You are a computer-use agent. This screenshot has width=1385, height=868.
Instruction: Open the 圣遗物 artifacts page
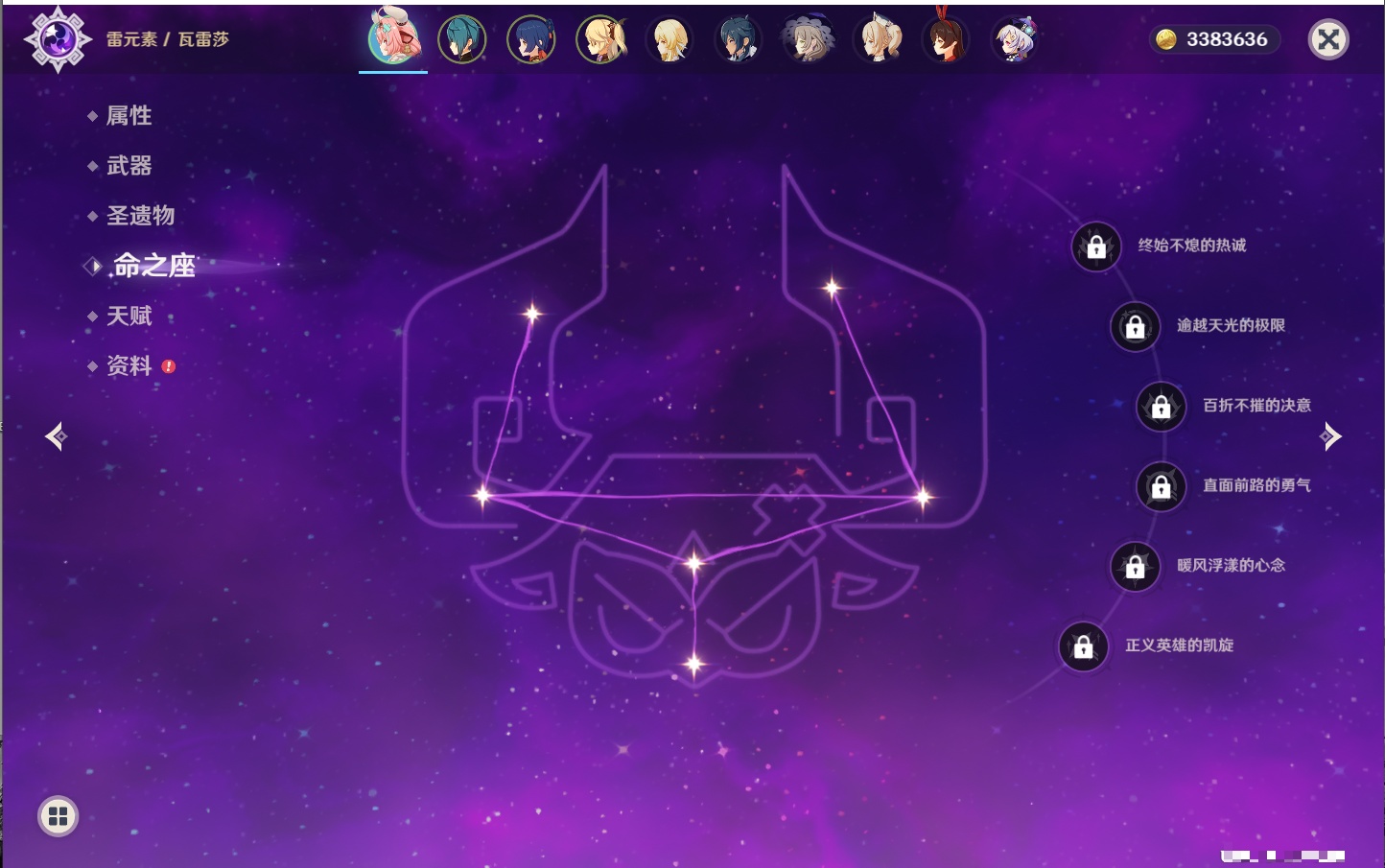(140, 216)
